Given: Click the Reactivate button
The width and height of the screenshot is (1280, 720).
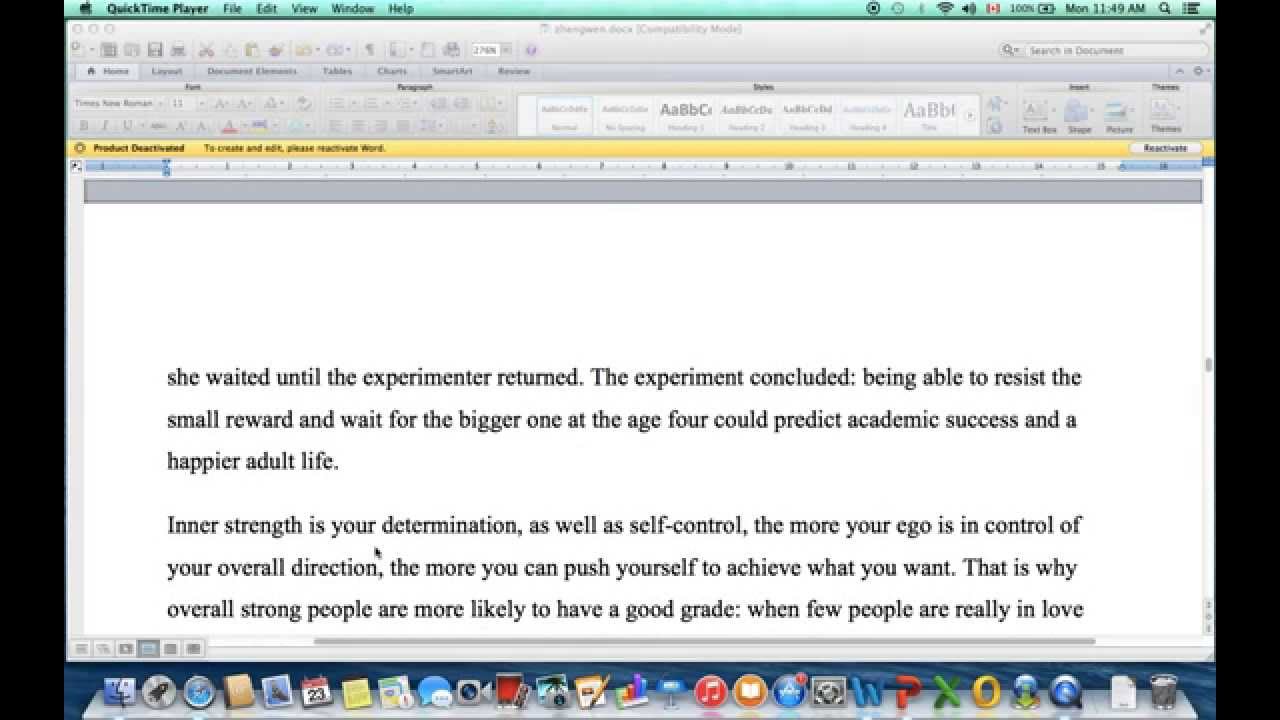Looking at the screenshot, I should tap(1165, 148).
